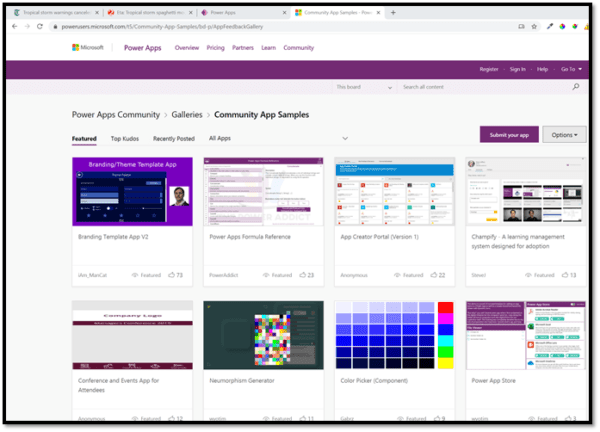Image resolution: width=600 pixels, height=432 pixels.
Task: Open Conference and Events App thumbnail
Action: 132,335
